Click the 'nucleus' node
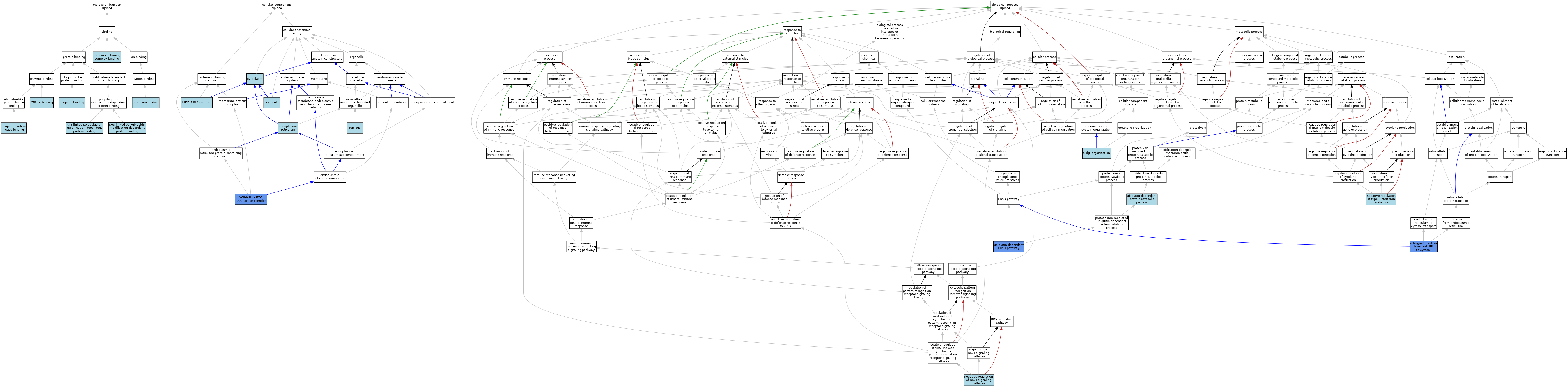Screen dimensions: 1568x387 click(355, 128)
